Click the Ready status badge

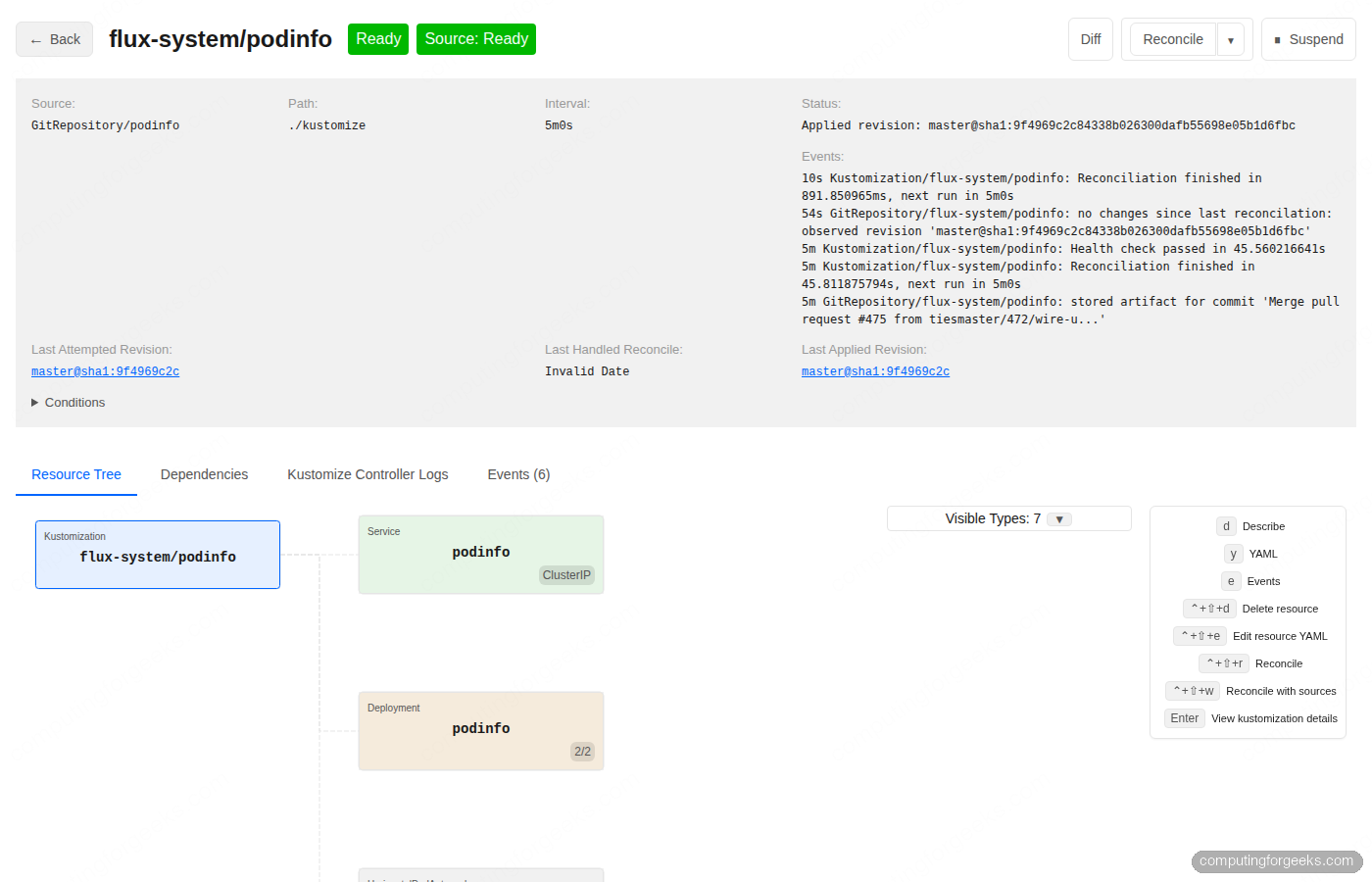tap(378, 39)
